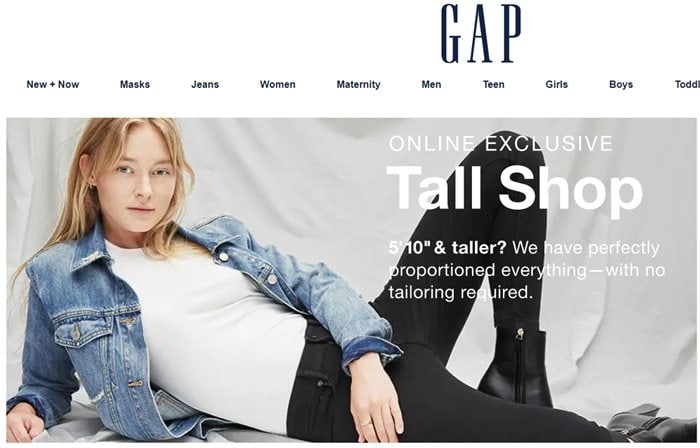
Task: Open the partially visible Toddler menu
Action: tap(687, 84)
